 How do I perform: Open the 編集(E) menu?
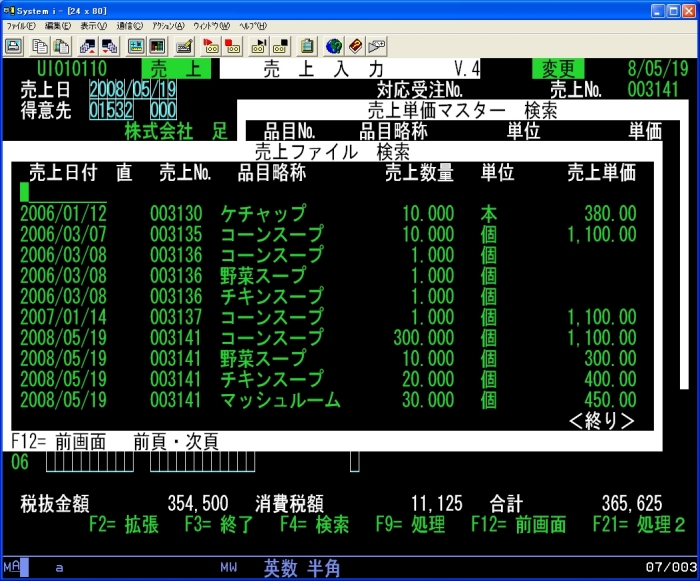(x=58, y=25)
